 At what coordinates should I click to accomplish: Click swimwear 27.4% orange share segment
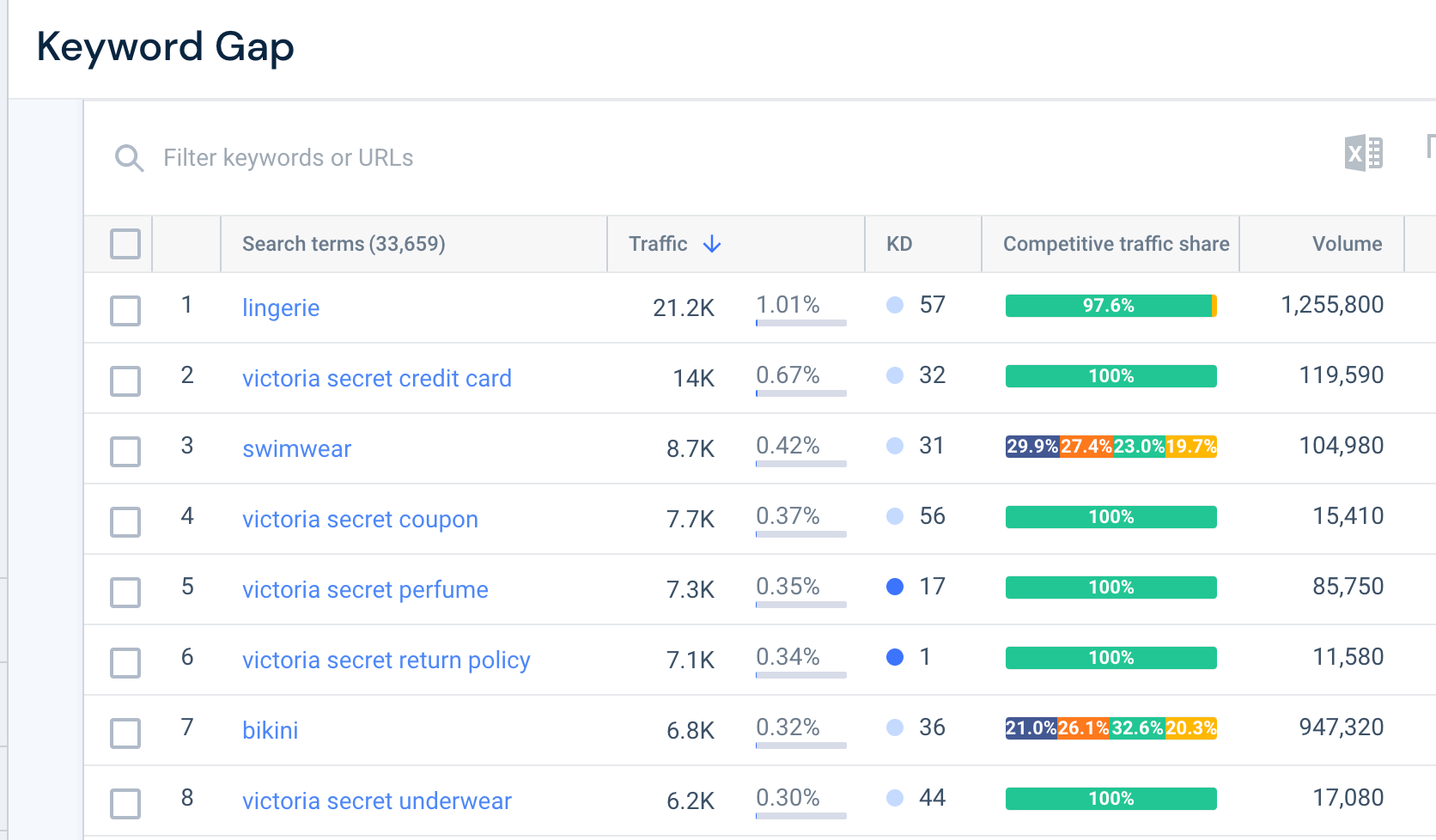click(1086, 447)
